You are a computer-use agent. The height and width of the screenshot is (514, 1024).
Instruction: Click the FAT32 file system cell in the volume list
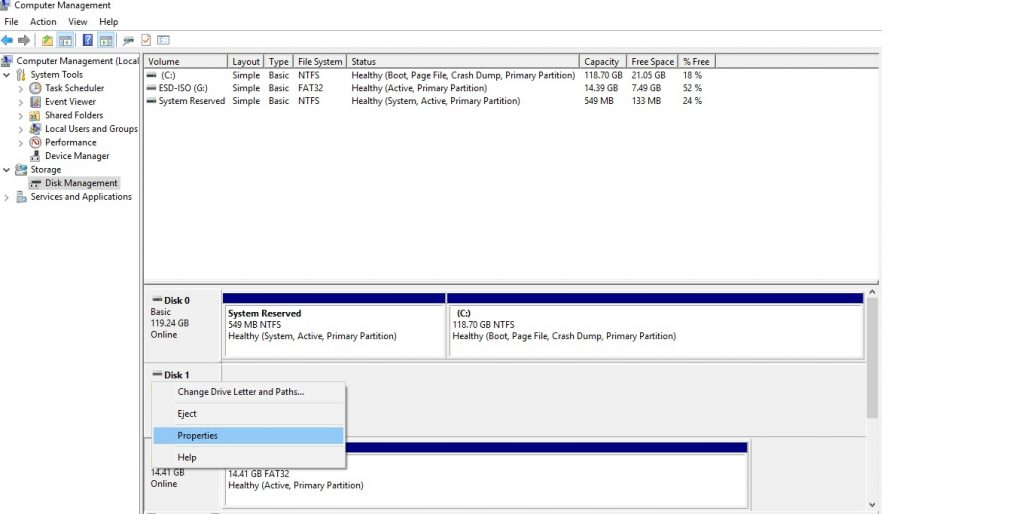coord(310,88)
